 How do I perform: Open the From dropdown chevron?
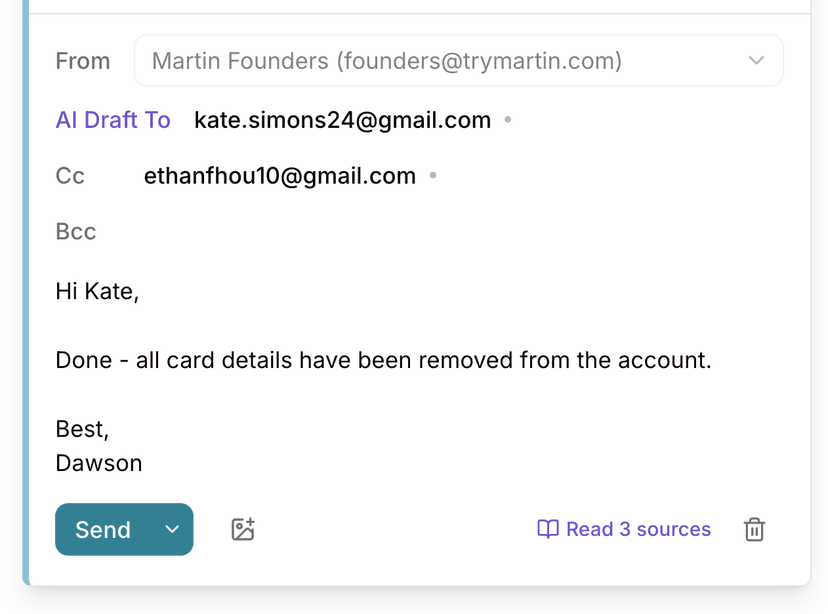coord(757,61)
